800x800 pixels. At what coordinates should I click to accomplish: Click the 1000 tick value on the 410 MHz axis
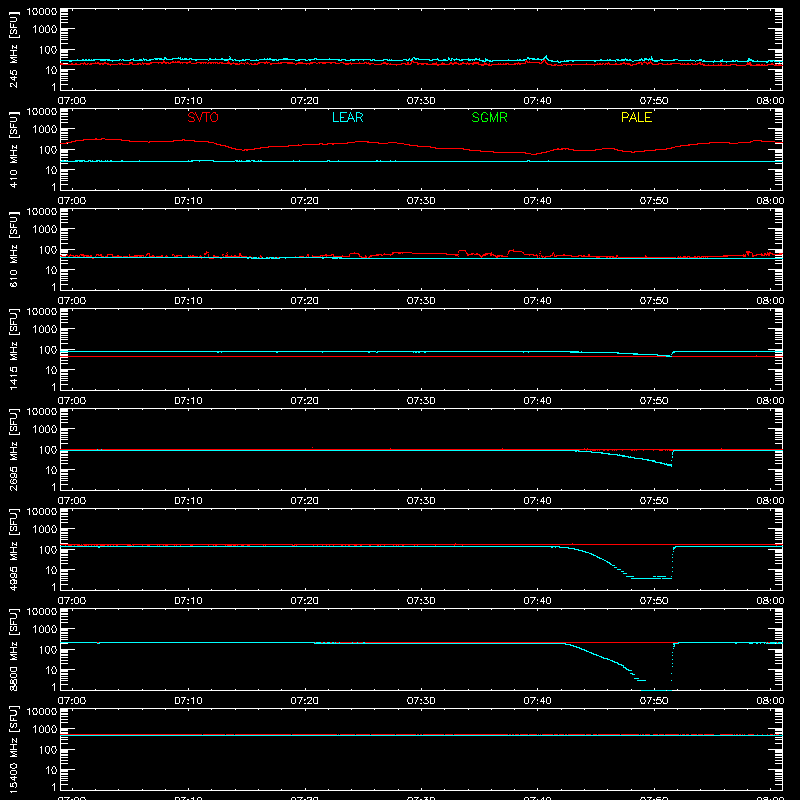45,130
